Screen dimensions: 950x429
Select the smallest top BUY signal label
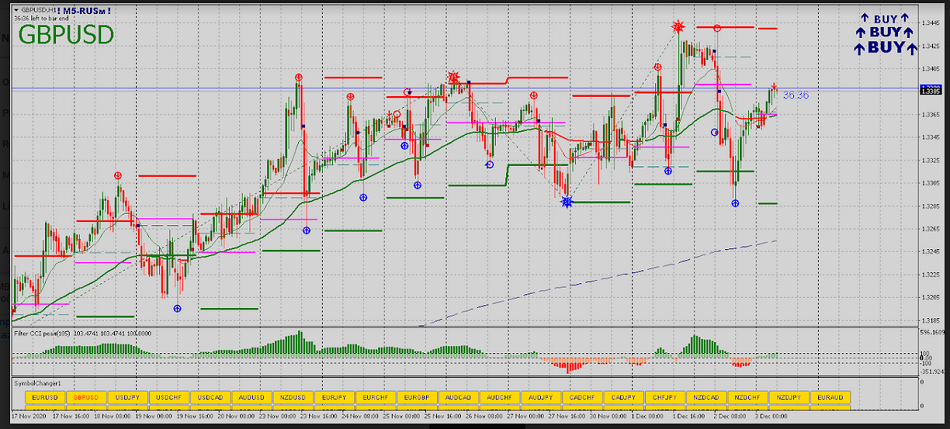click(885, 18)
